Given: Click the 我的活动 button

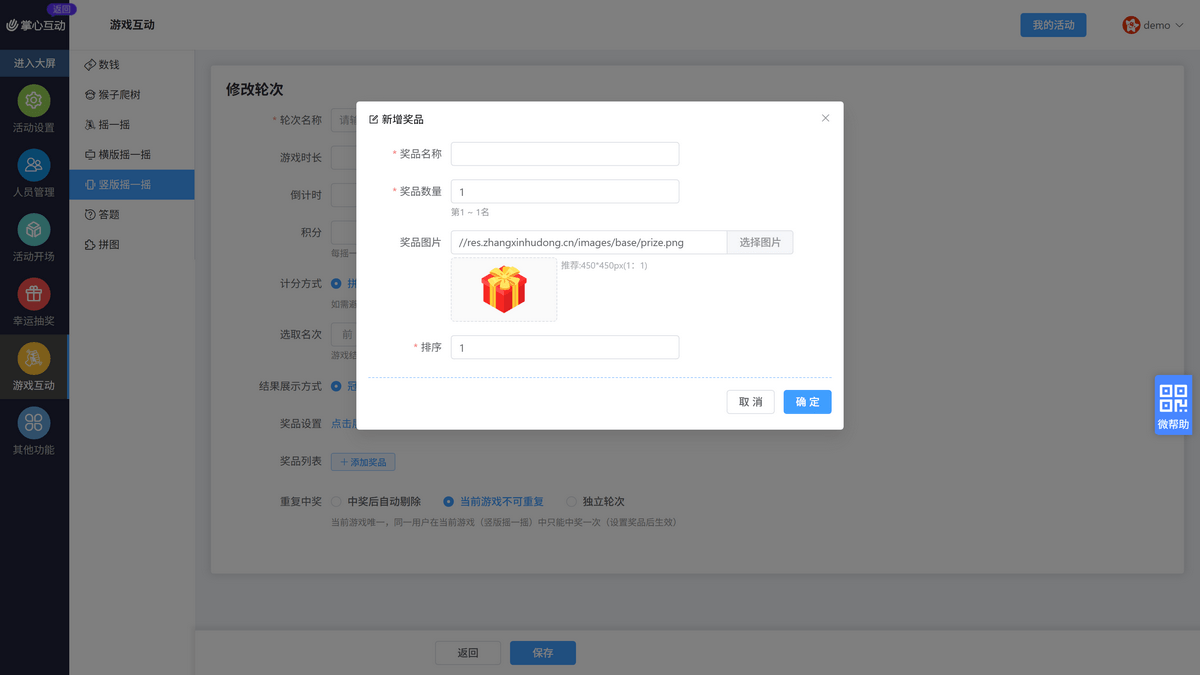Looking at the screenshot, I should pyautogui.click(x=1053, y=25).
